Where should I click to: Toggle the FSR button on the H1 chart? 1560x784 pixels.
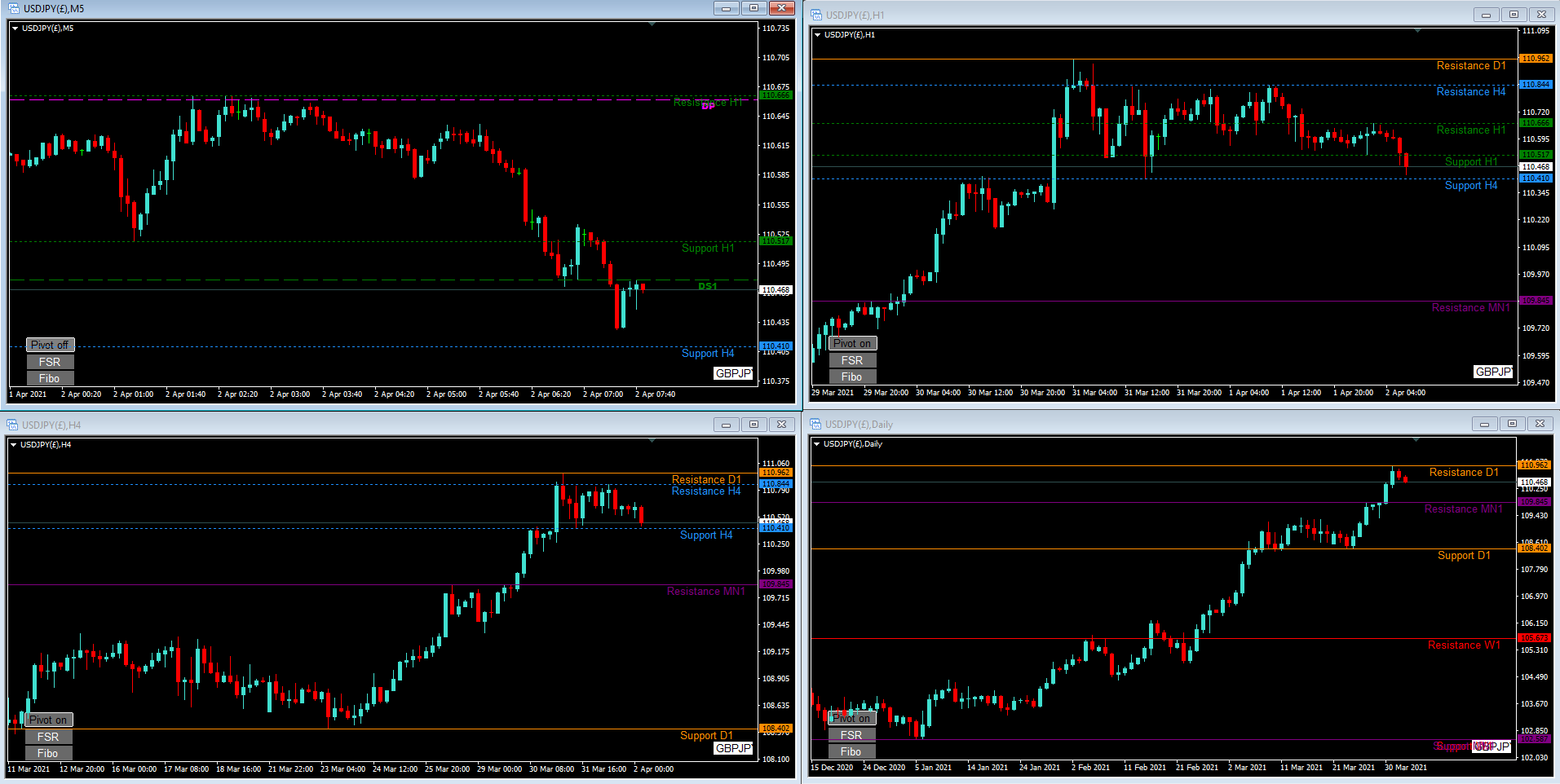click(x=853, y=360)
